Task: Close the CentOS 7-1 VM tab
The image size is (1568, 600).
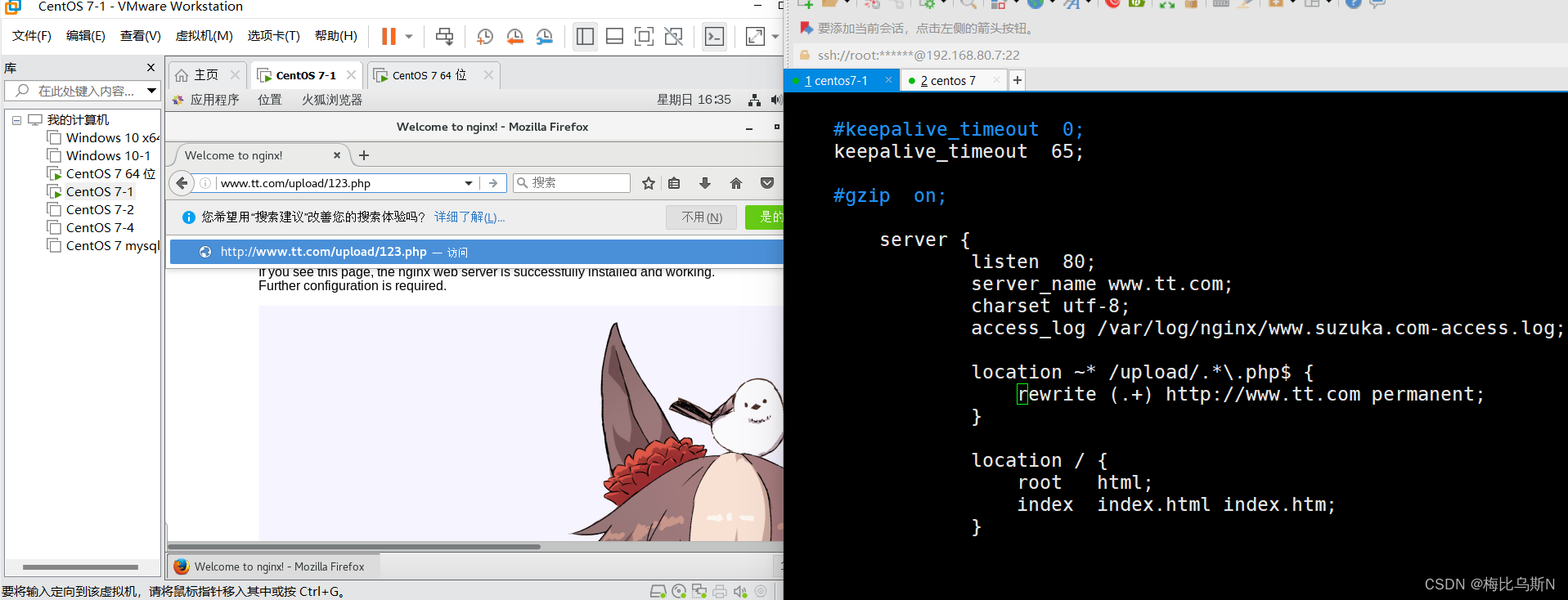Action: (351, 74)
